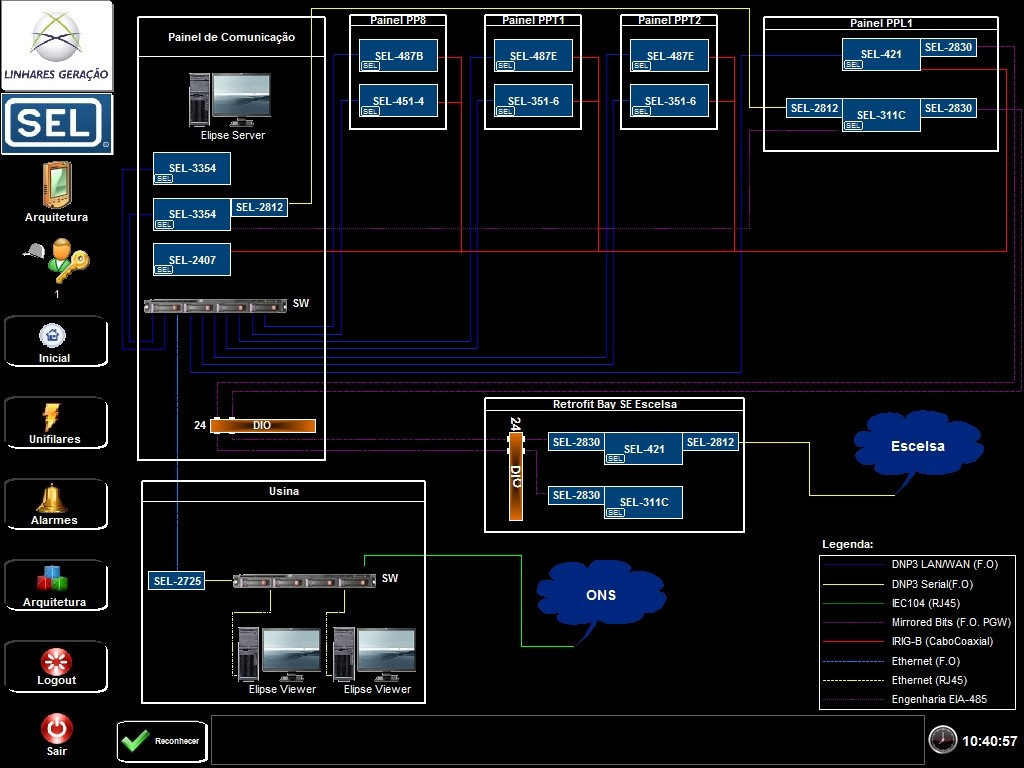Select SEL-451-4 in Painel PP8
The height and width of the screenshot is (768, 1024).
click(398, 101)
